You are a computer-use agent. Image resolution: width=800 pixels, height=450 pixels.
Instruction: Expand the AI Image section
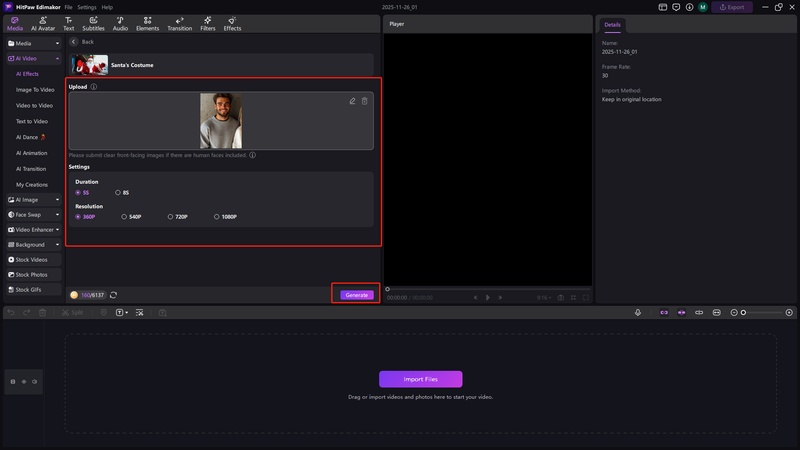pyautogui.click(x=57, y=200)
